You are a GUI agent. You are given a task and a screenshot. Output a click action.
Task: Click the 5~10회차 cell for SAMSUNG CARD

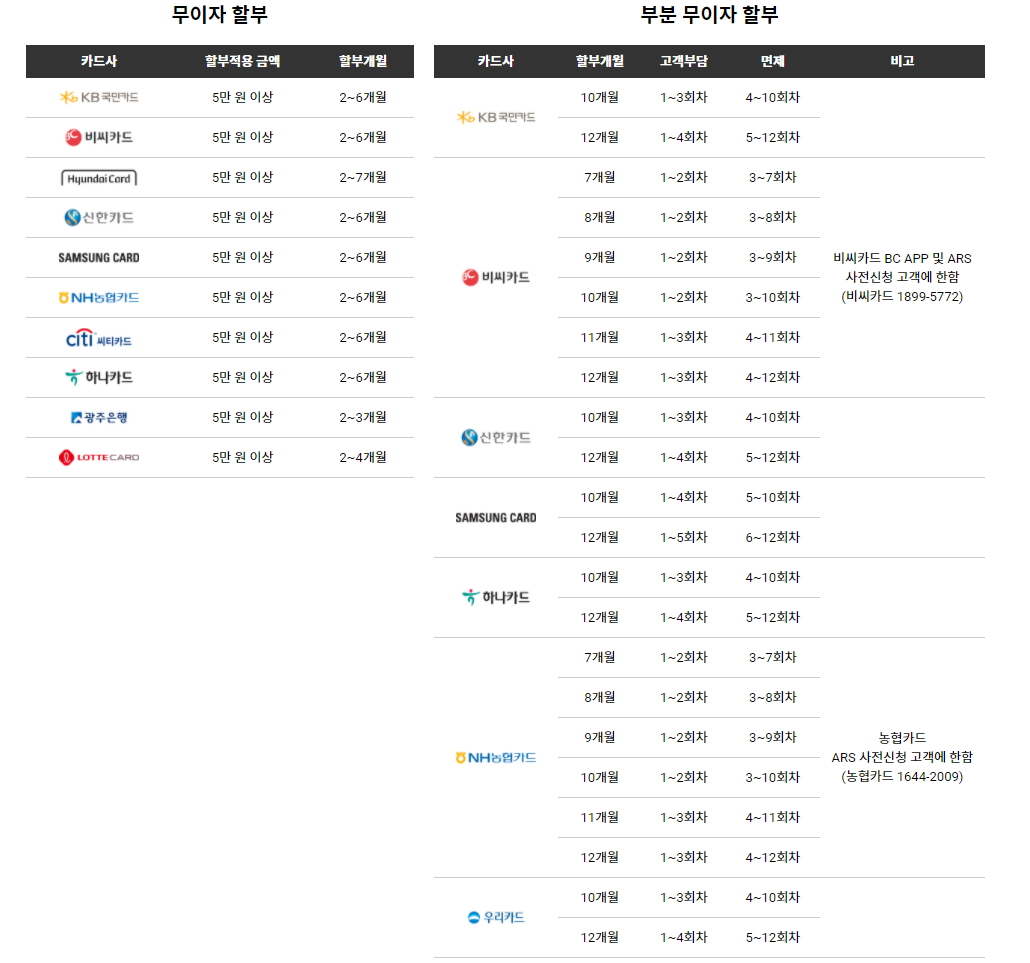(x=772, y=497)
